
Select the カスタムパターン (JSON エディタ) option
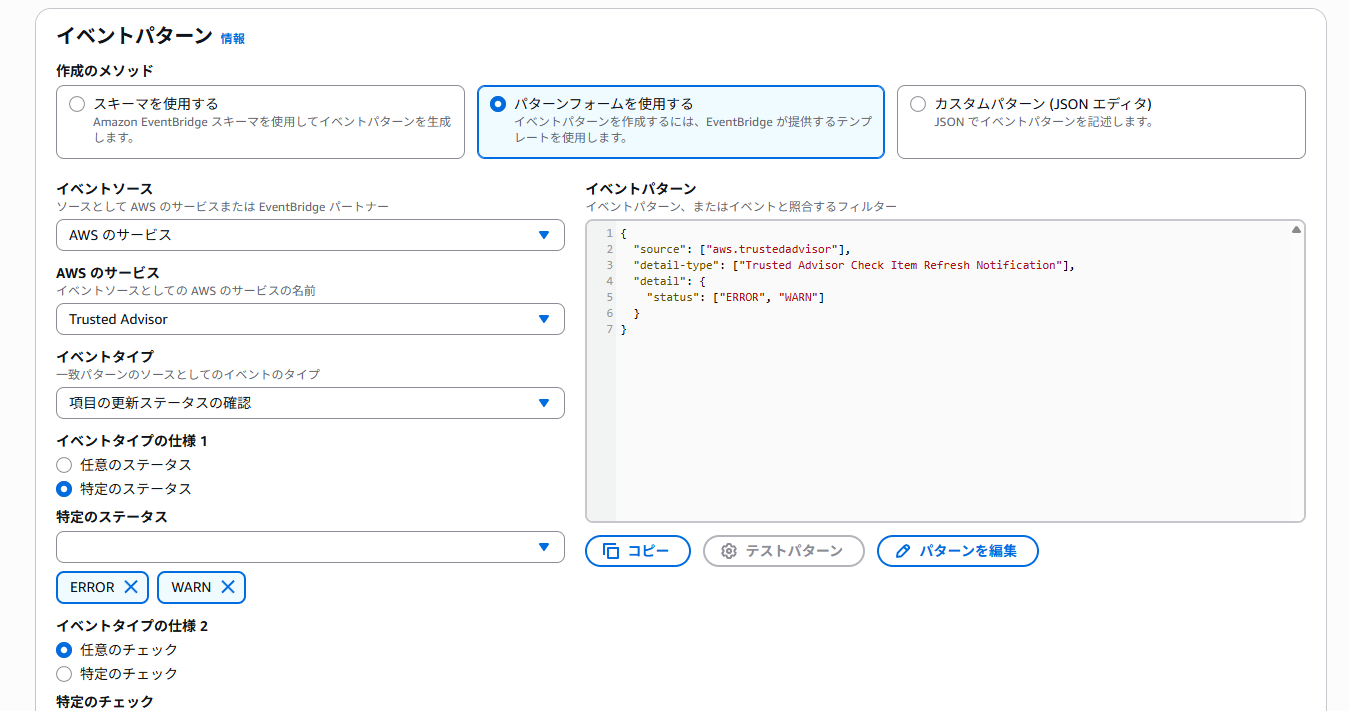[x=918, y=104]
